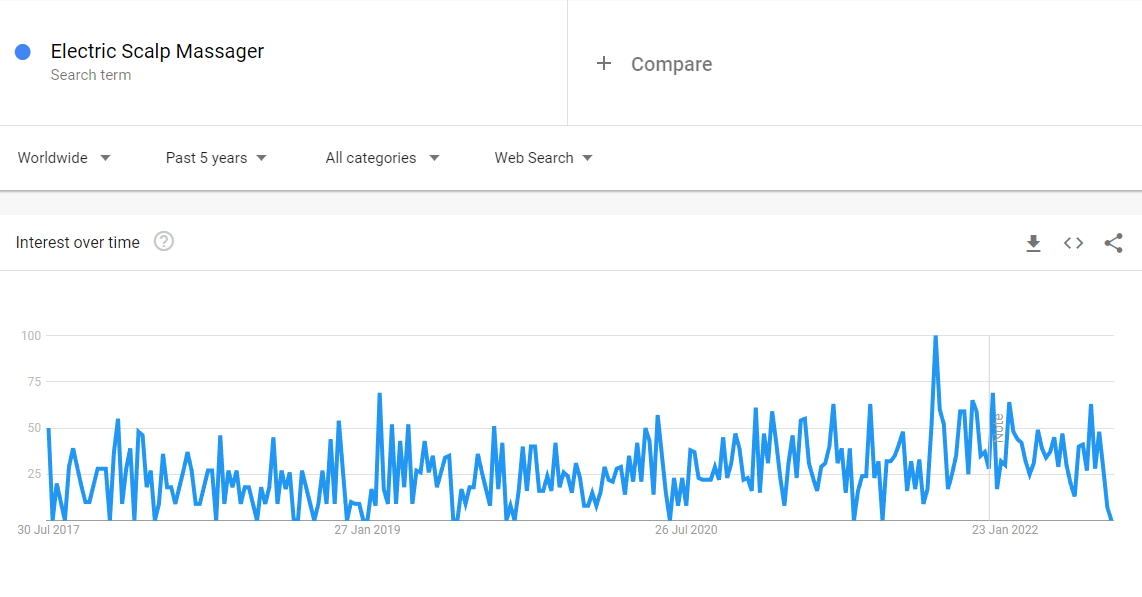The image size is (1142, 597).
Task: Change the Web Search type dropdown
Action: (x=543, y=158)
